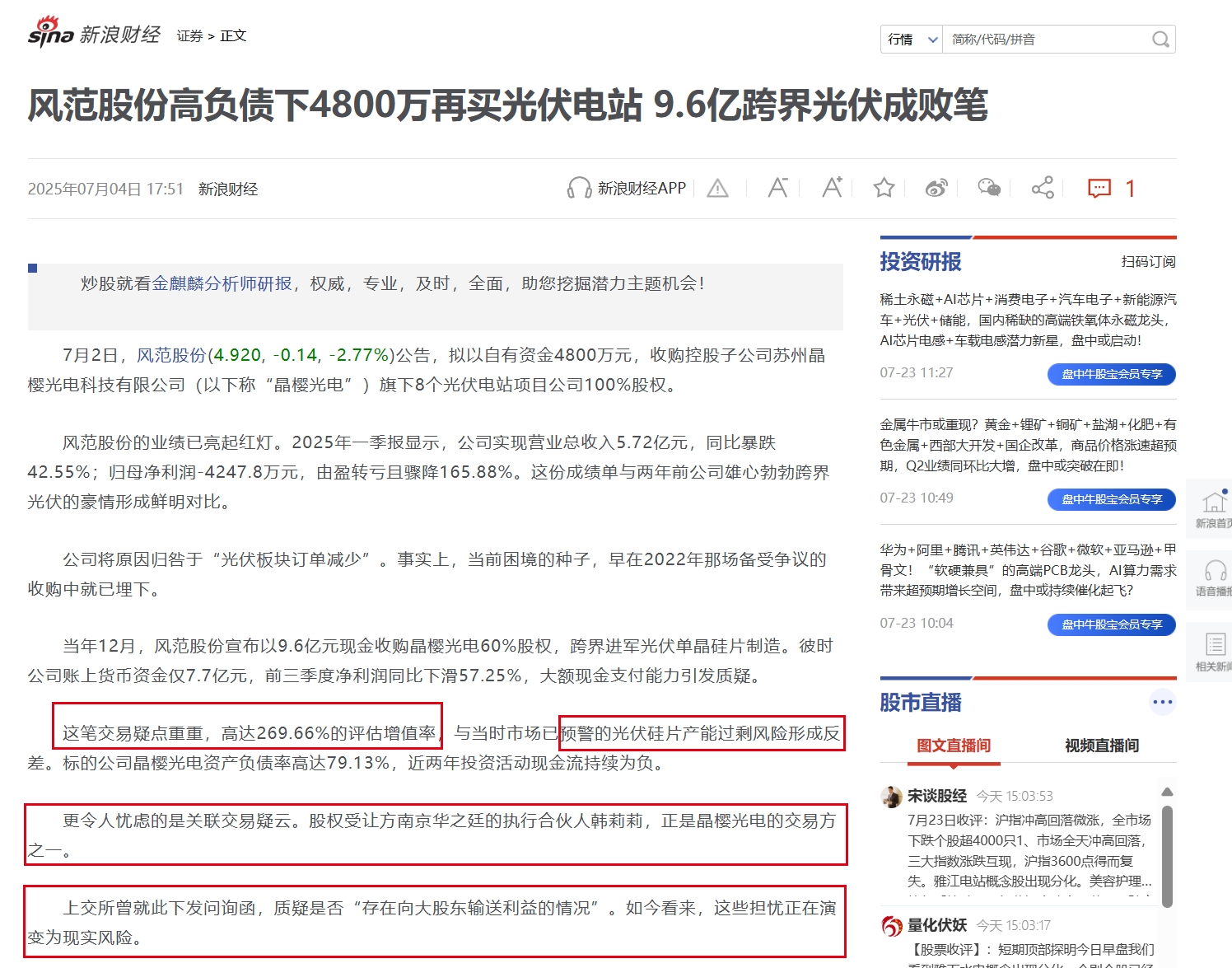
Task: Click the comment count number 1
Action: click(x=1130, y=189)
